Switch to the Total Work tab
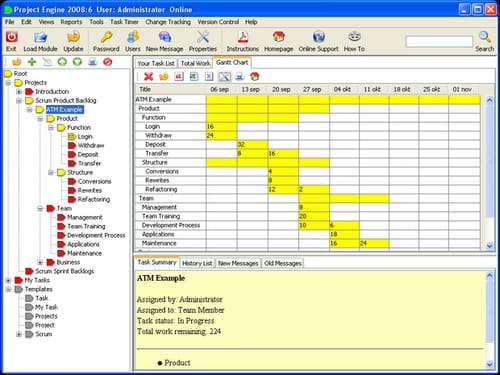This screenshot has height=375, width=500. 195,63
